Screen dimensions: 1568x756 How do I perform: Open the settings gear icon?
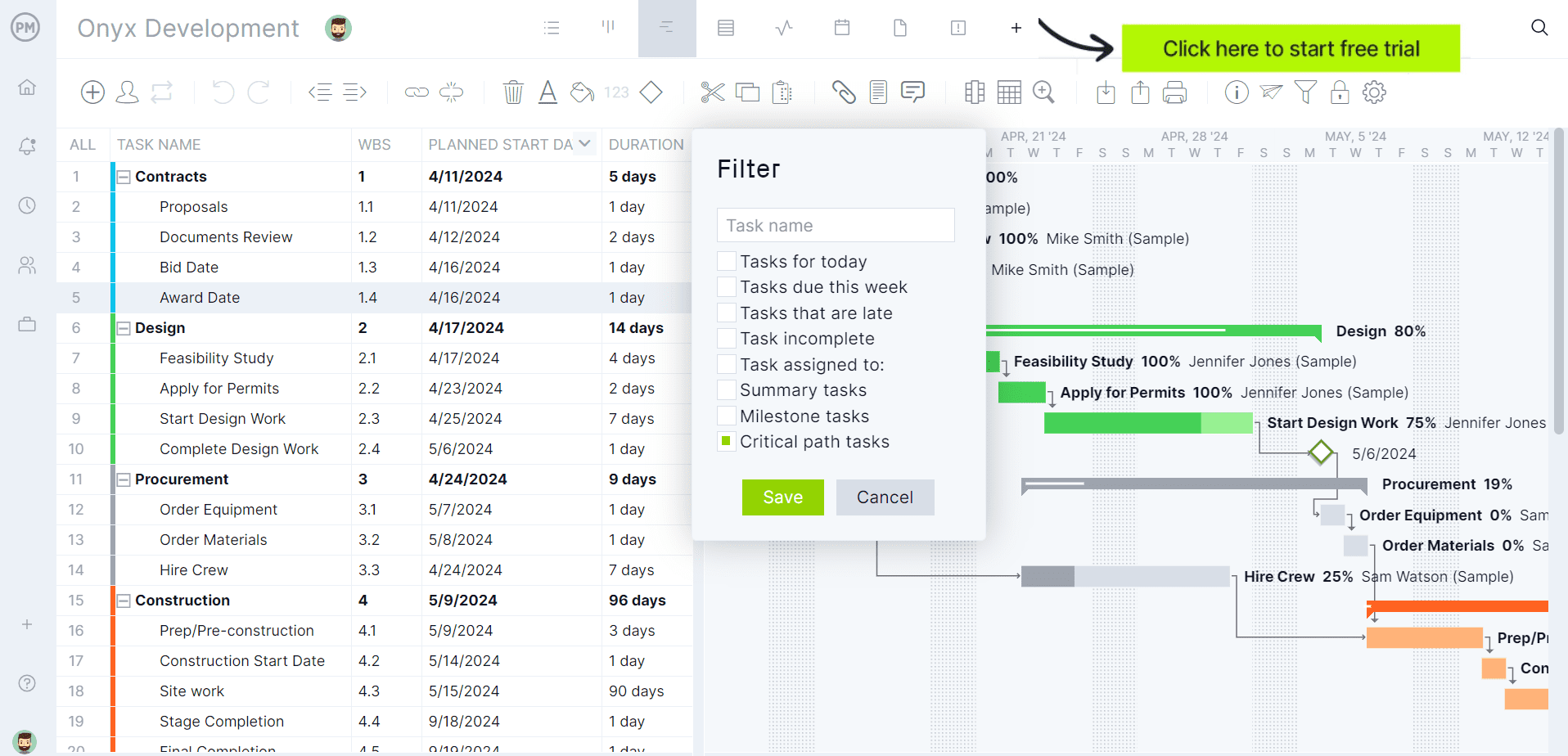[1374, 92]
